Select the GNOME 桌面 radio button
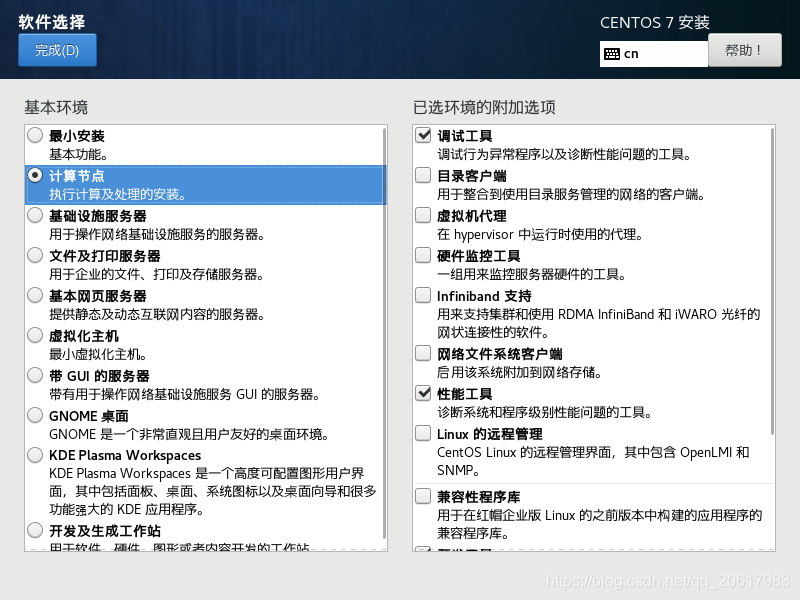Screen dimensions: 800x600 35,415
